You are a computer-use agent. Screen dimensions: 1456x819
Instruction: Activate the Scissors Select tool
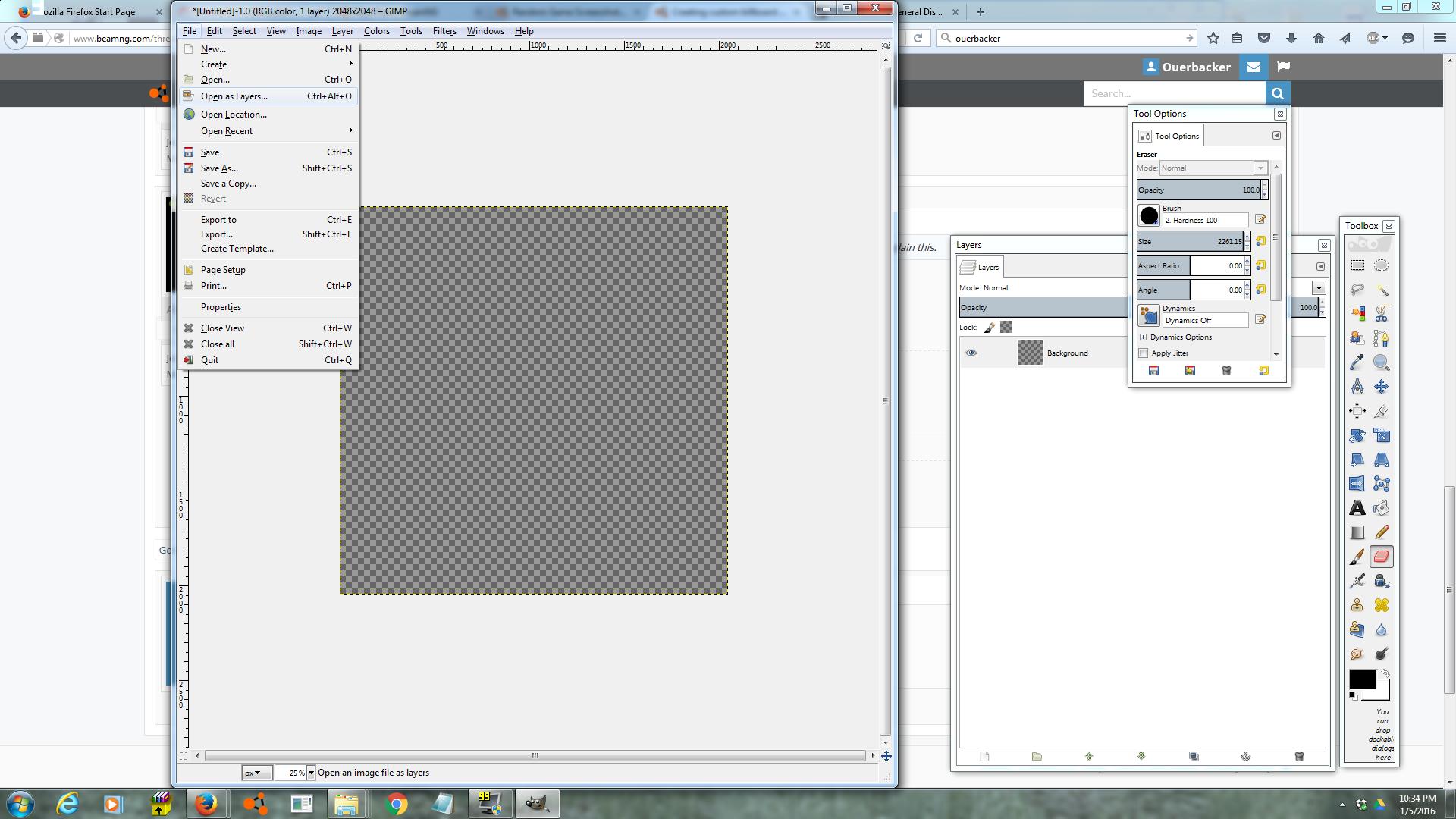[x=1382, y=314]
